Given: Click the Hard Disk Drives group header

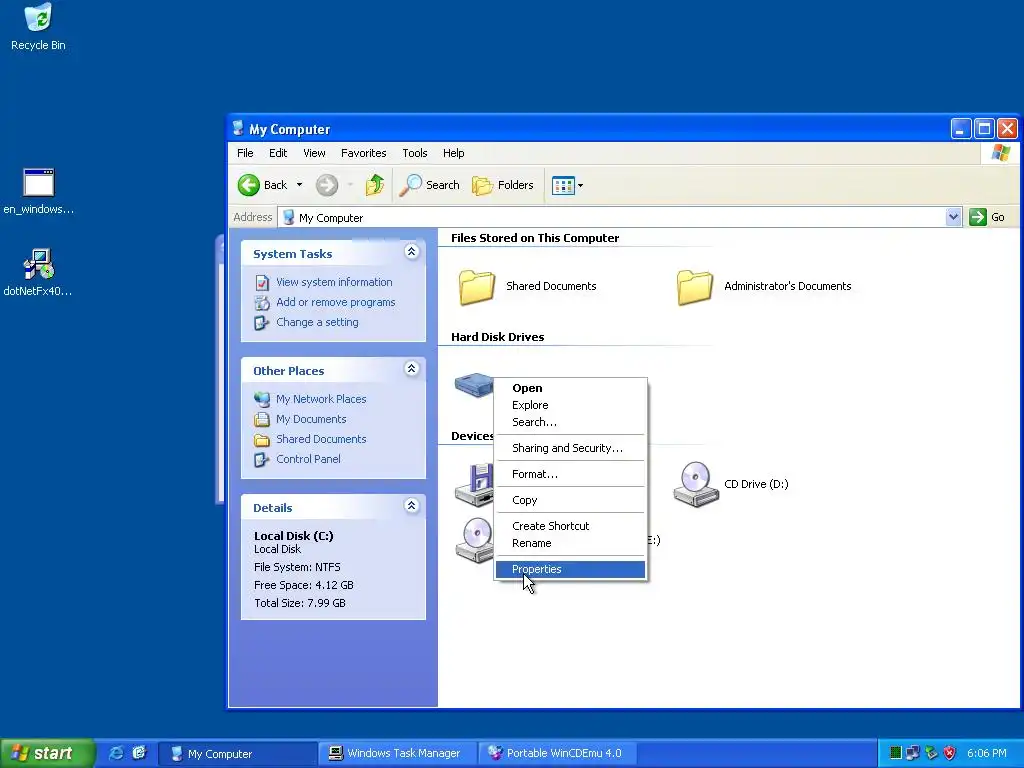Looking at the screenshot, I should (498, 337).
